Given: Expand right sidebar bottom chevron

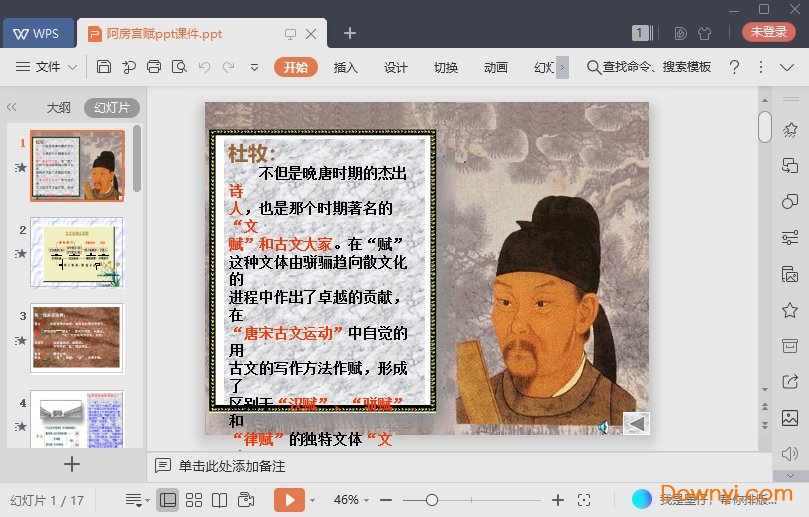Looking at the screenshot, I should click(790, 475).
